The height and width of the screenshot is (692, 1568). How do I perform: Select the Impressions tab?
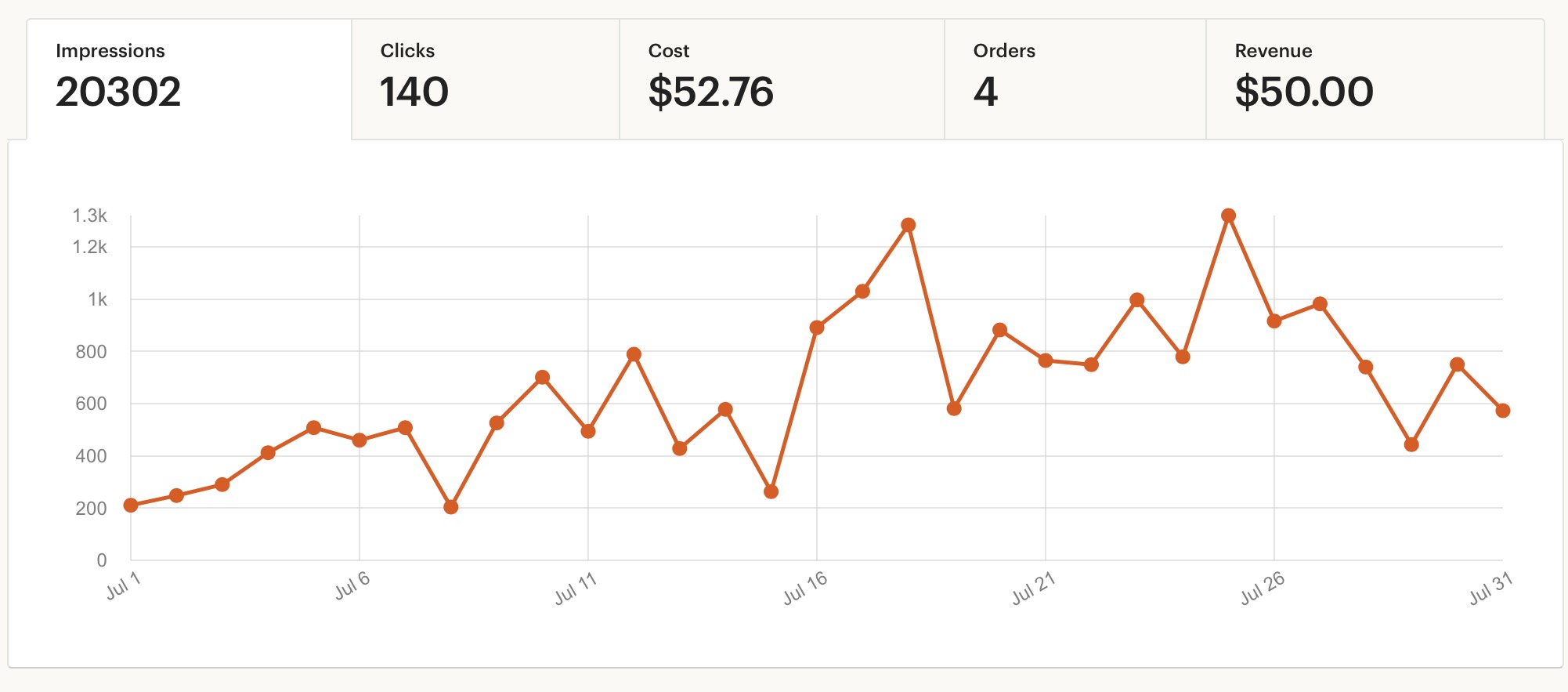pyautogui.click(x=190, y=80)
